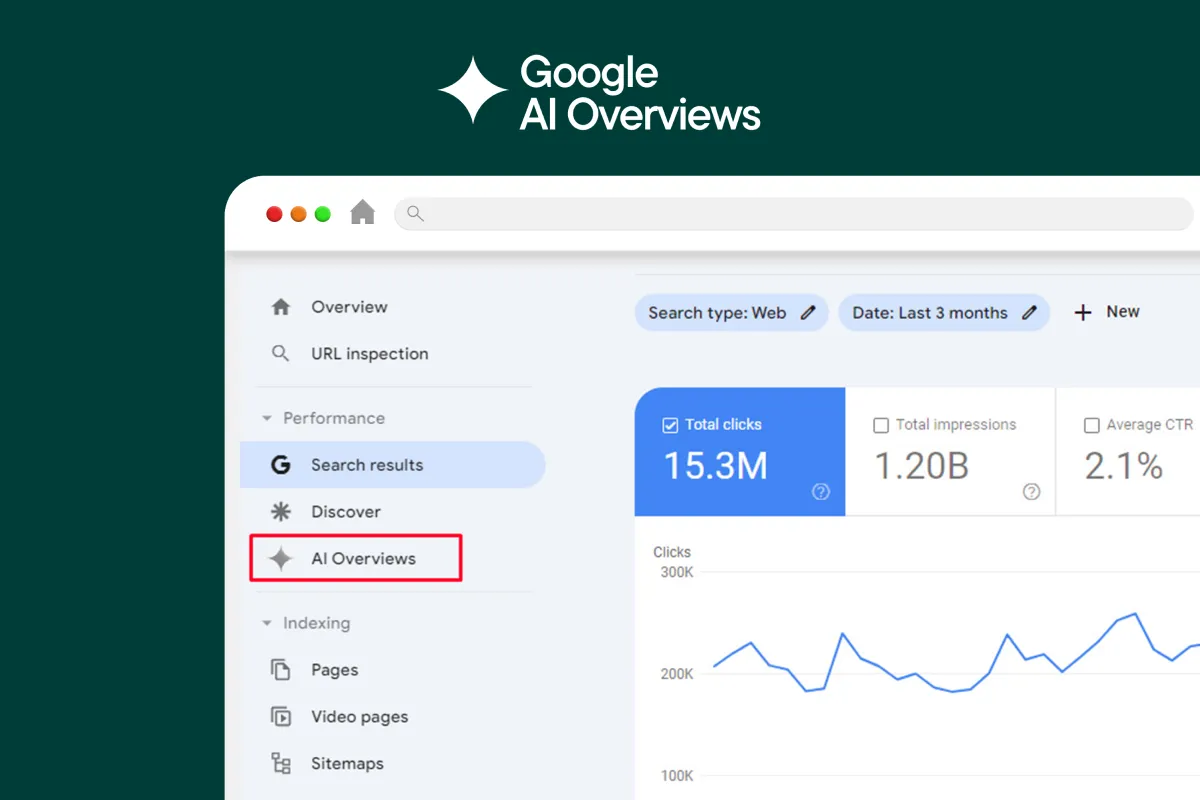Click pencil icon on Date chip
This screenshot has height=800, width=1200.
[1029, 313]
